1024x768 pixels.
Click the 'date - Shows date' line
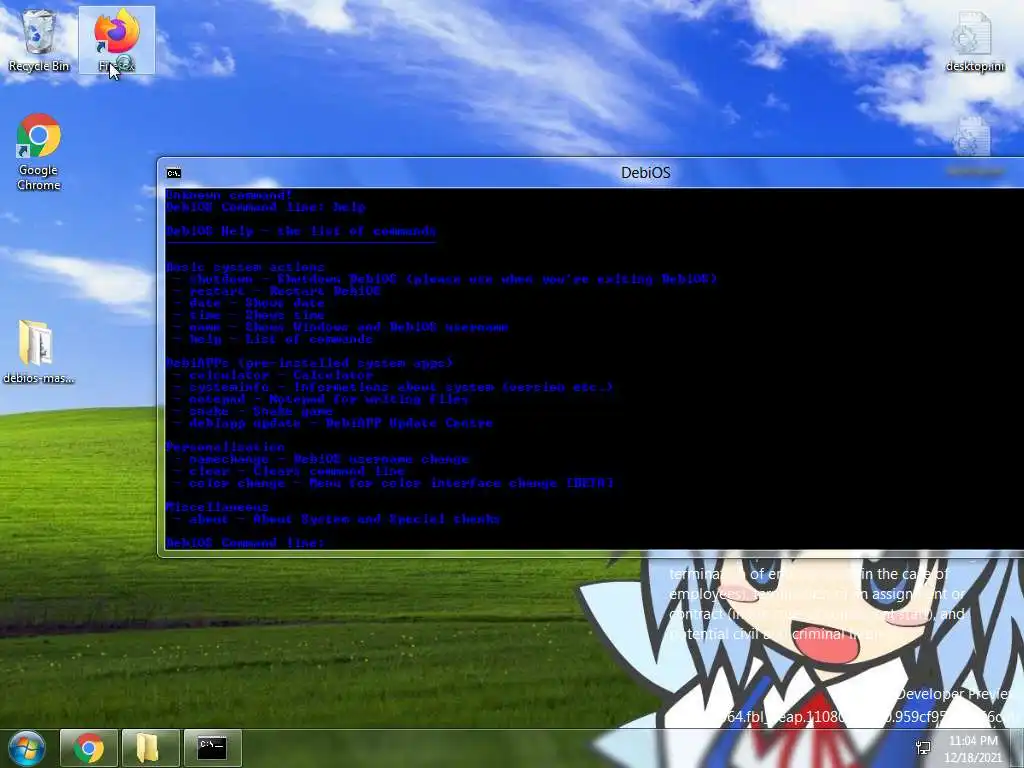click(249, 303)
